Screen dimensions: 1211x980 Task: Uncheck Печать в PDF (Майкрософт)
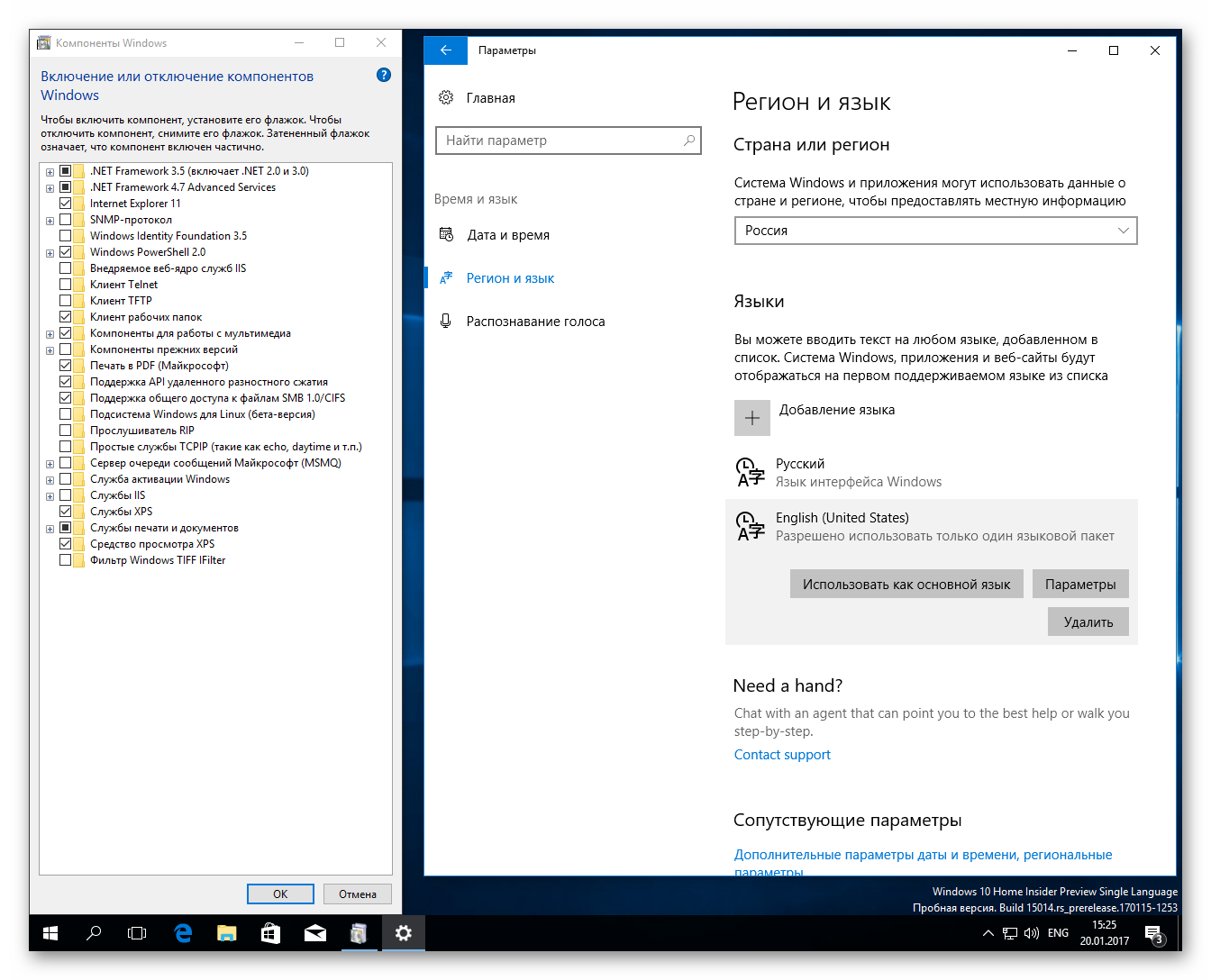click(x=65, y=366)
